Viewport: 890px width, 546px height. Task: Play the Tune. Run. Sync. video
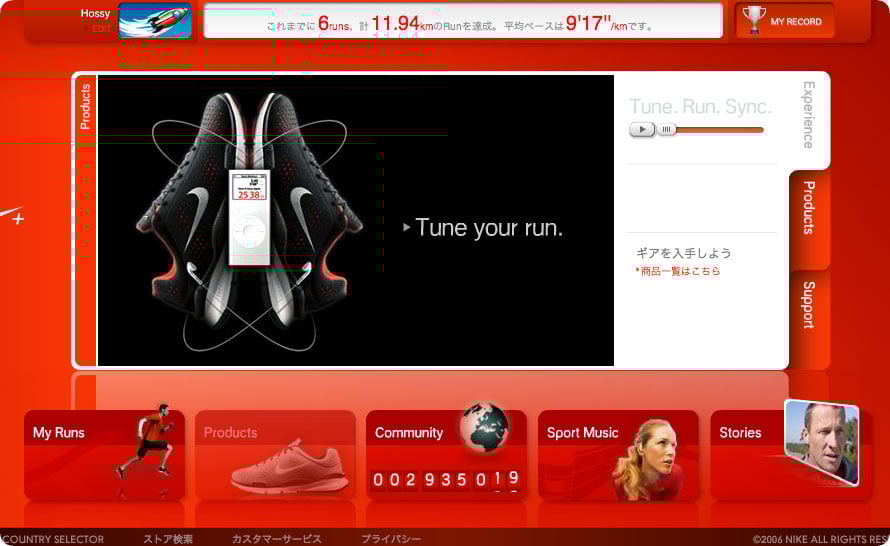tap(642, 129)
